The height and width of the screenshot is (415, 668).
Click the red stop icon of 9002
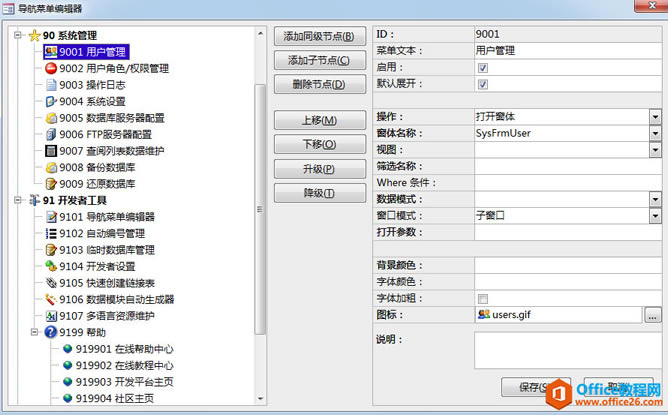51,68
